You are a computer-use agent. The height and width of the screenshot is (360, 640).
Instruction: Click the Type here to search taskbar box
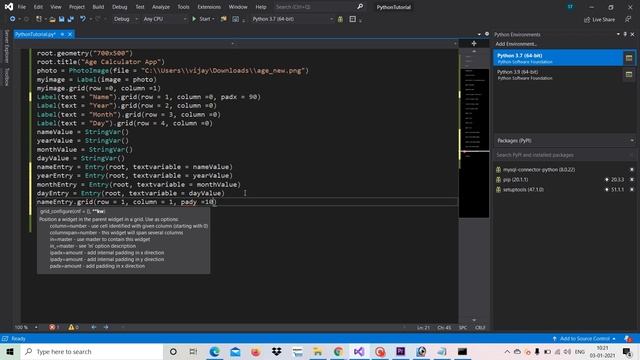[x=92, y=351]
